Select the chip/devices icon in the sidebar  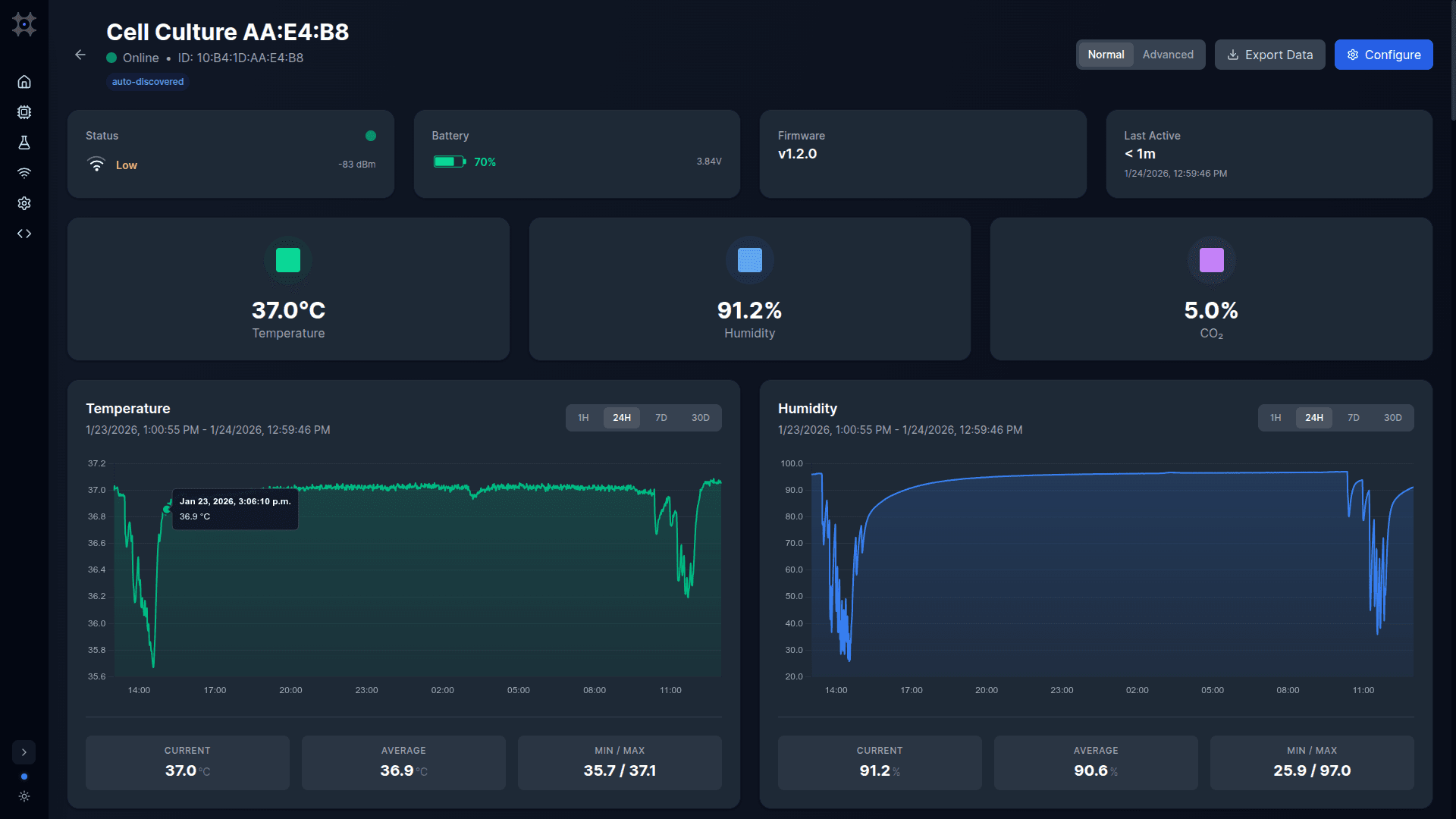pos(24,112)
